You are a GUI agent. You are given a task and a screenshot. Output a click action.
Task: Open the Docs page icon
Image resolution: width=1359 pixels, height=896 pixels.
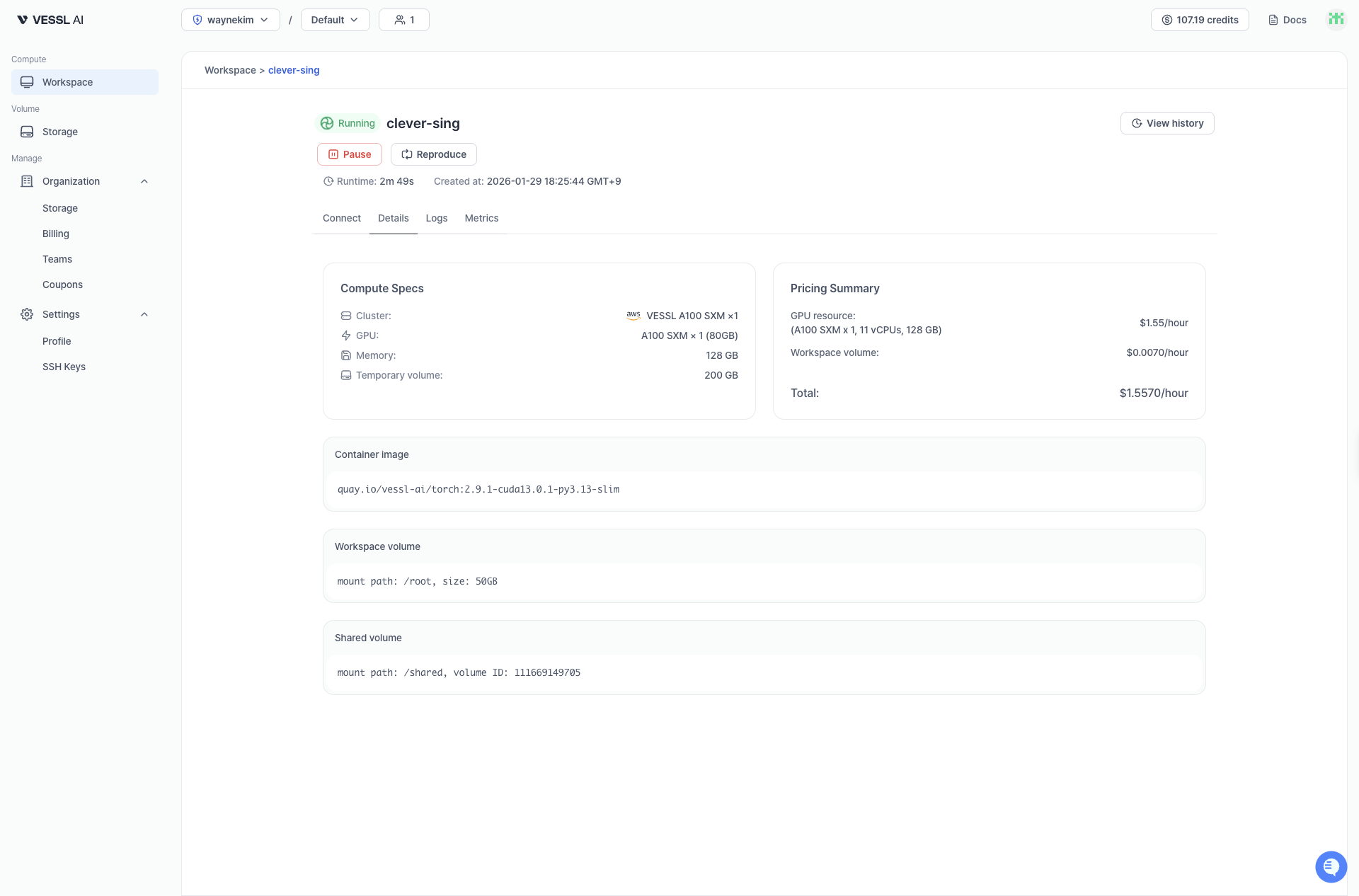pos(1273,20)
